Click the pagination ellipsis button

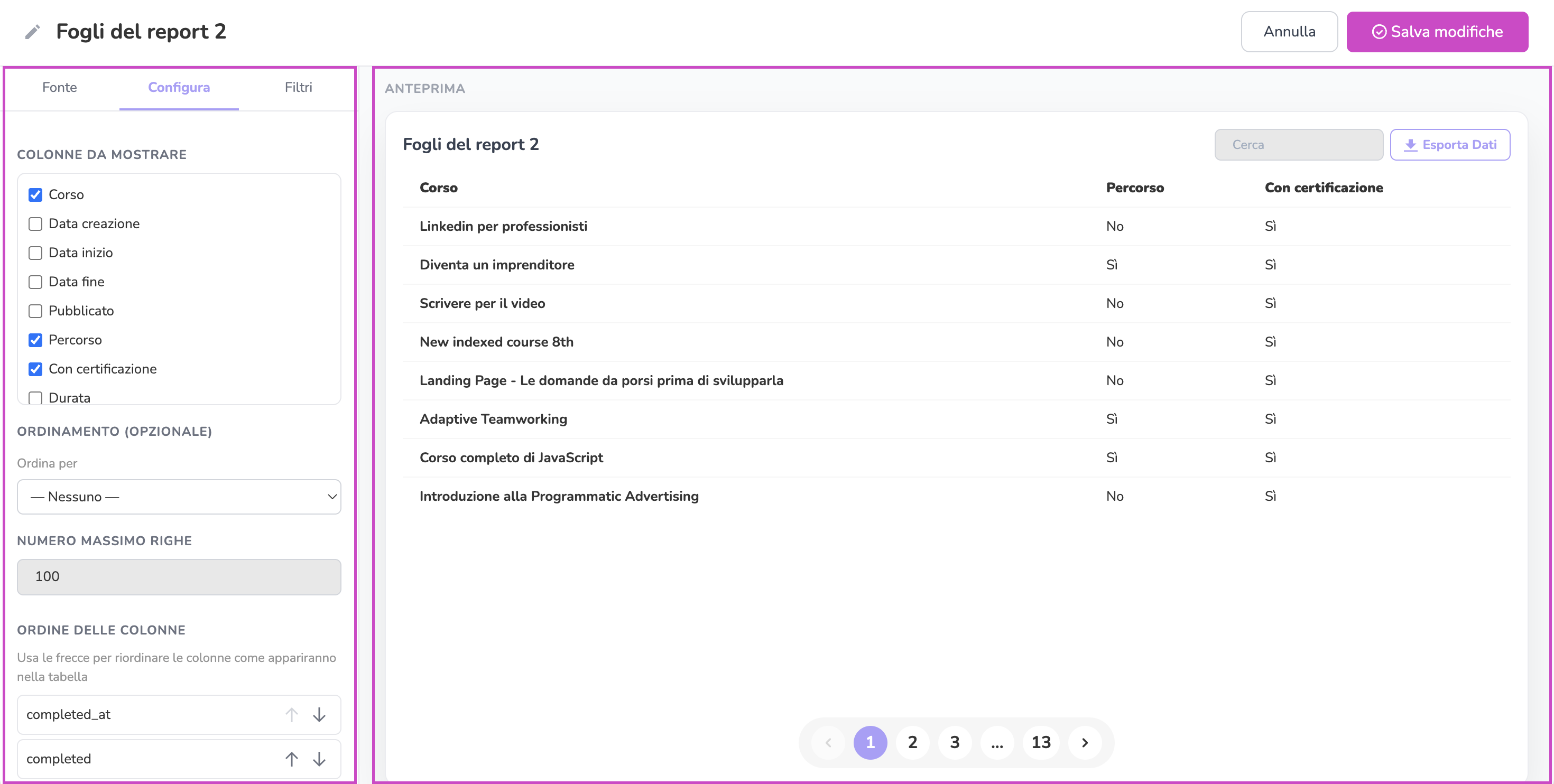[x=996, y=742]
